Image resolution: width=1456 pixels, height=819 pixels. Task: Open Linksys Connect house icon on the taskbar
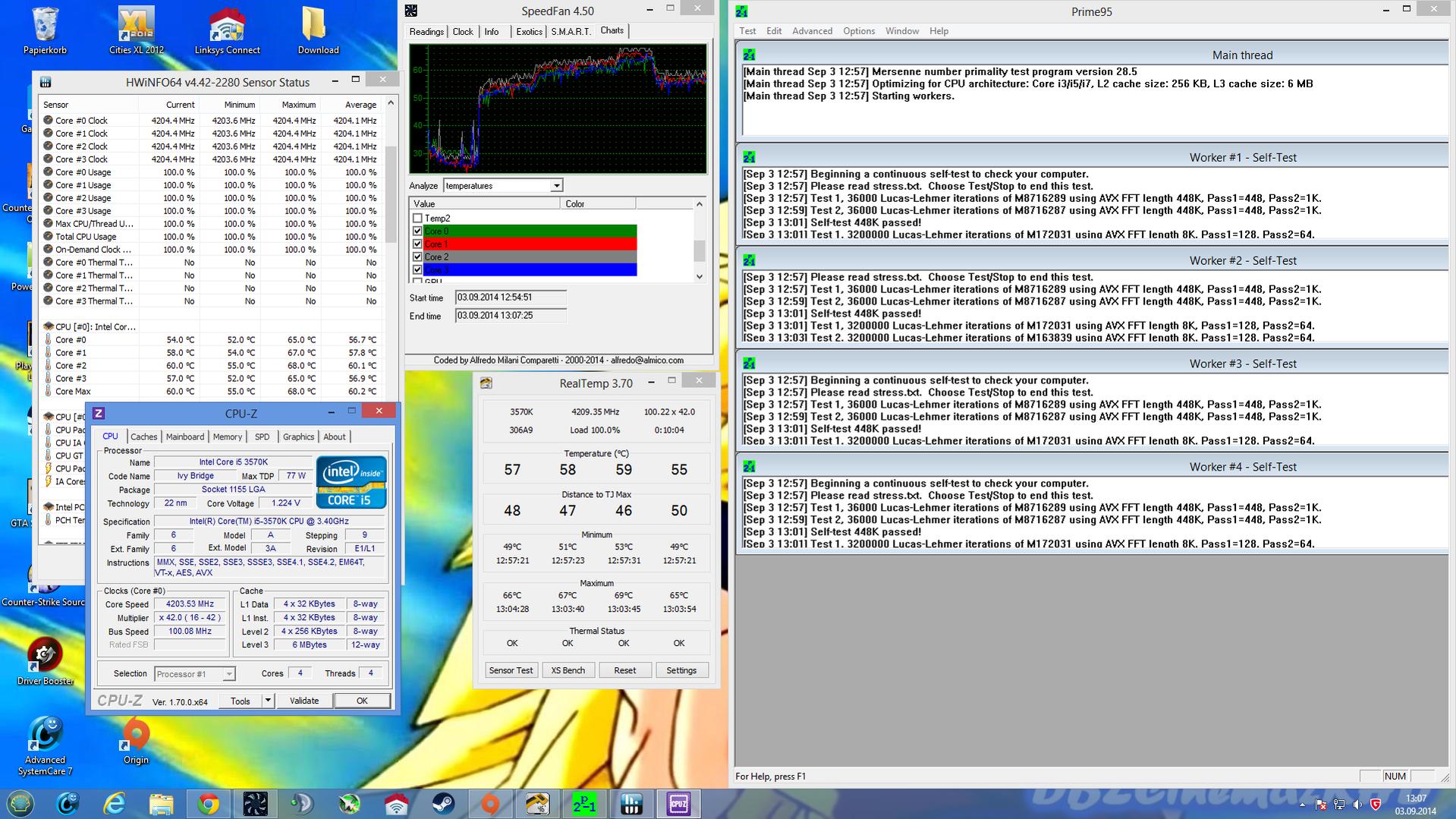coord(396,804)
